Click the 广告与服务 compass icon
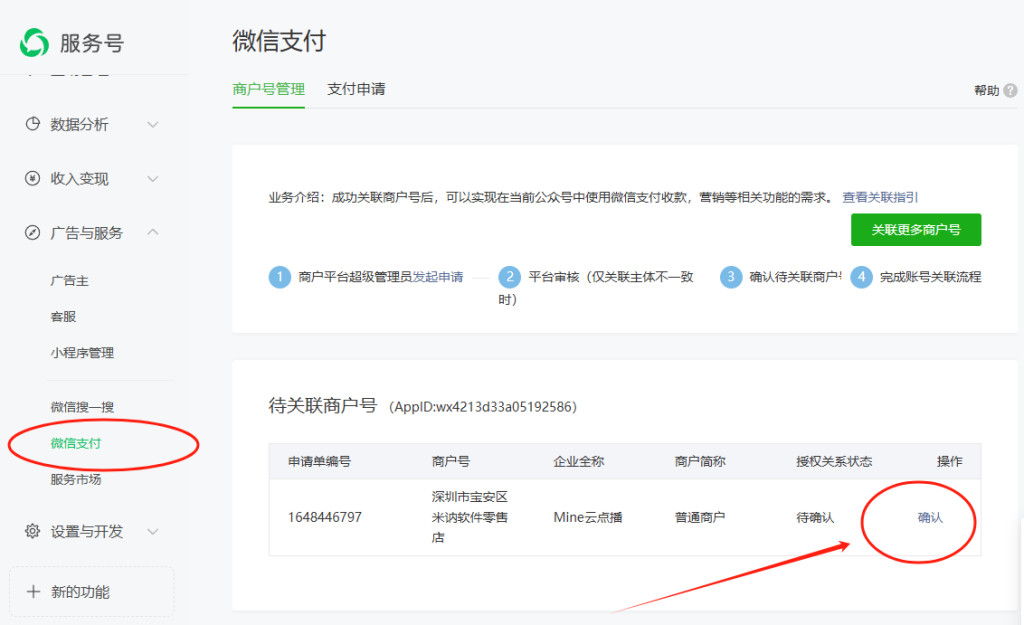1024x625 pixels. point(32,232)
